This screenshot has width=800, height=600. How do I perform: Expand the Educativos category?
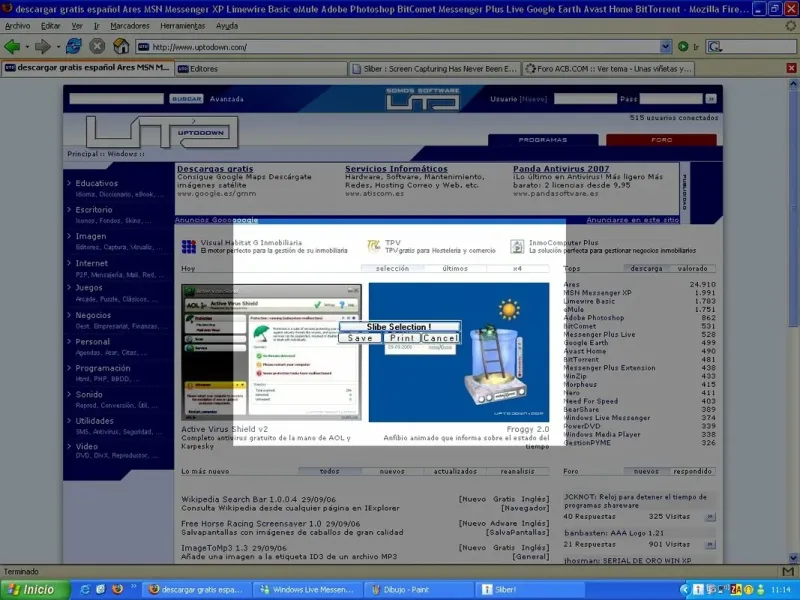(x=96, y=183)
